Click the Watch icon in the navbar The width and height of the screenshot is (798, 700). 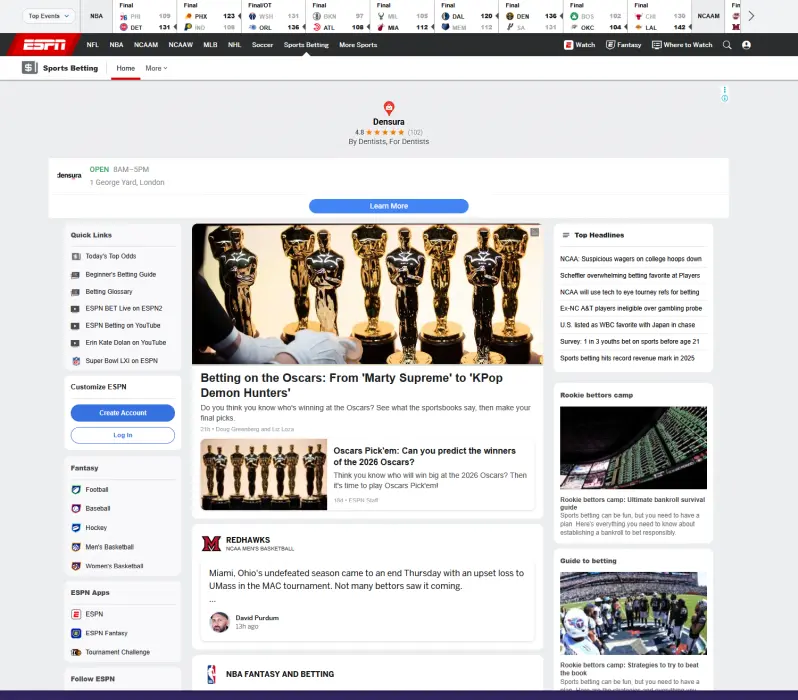(x=568, y=45)
